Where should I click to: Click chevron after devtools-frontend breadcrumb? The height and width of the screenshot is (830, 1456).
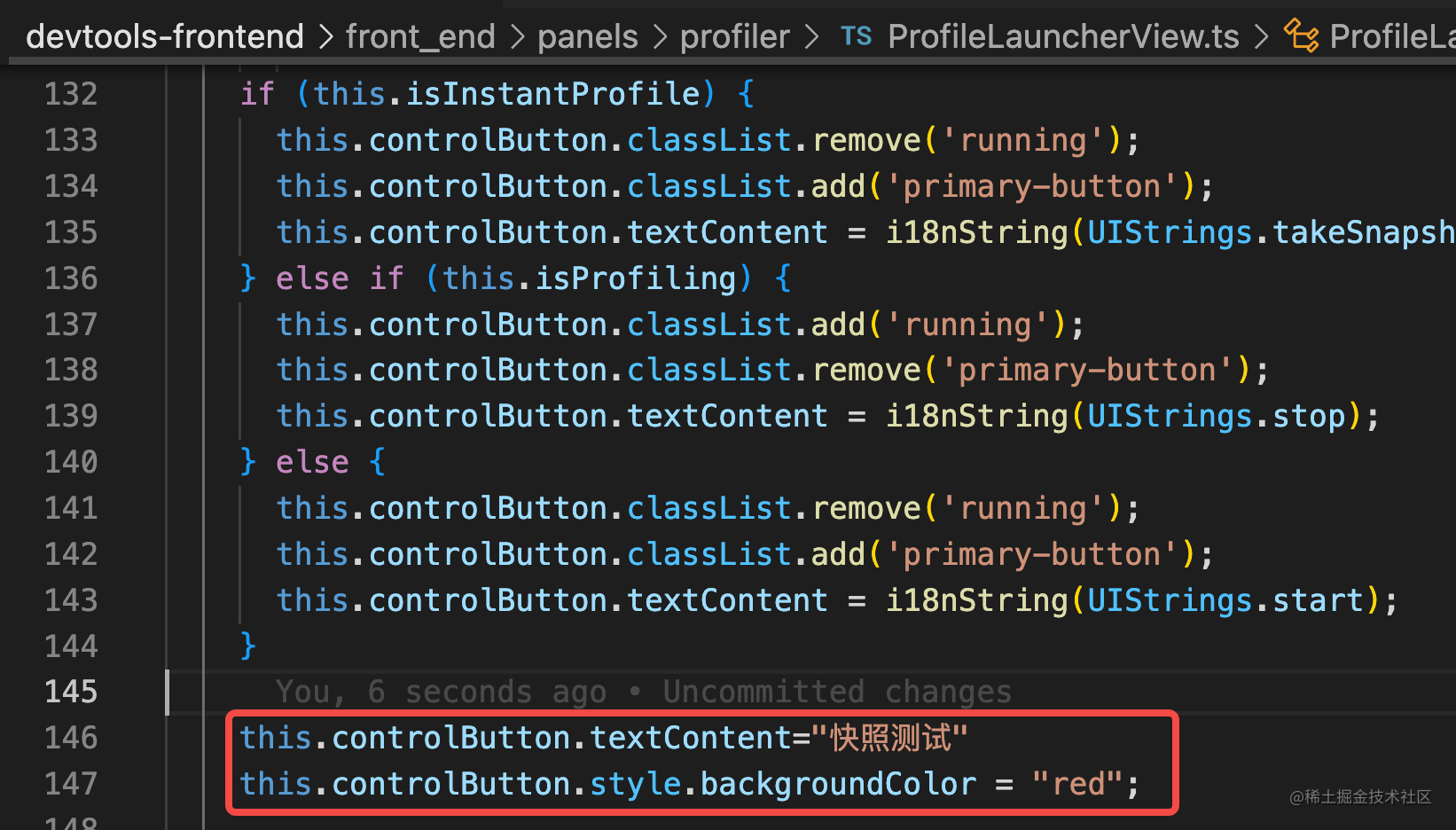(x=325, y=37)
